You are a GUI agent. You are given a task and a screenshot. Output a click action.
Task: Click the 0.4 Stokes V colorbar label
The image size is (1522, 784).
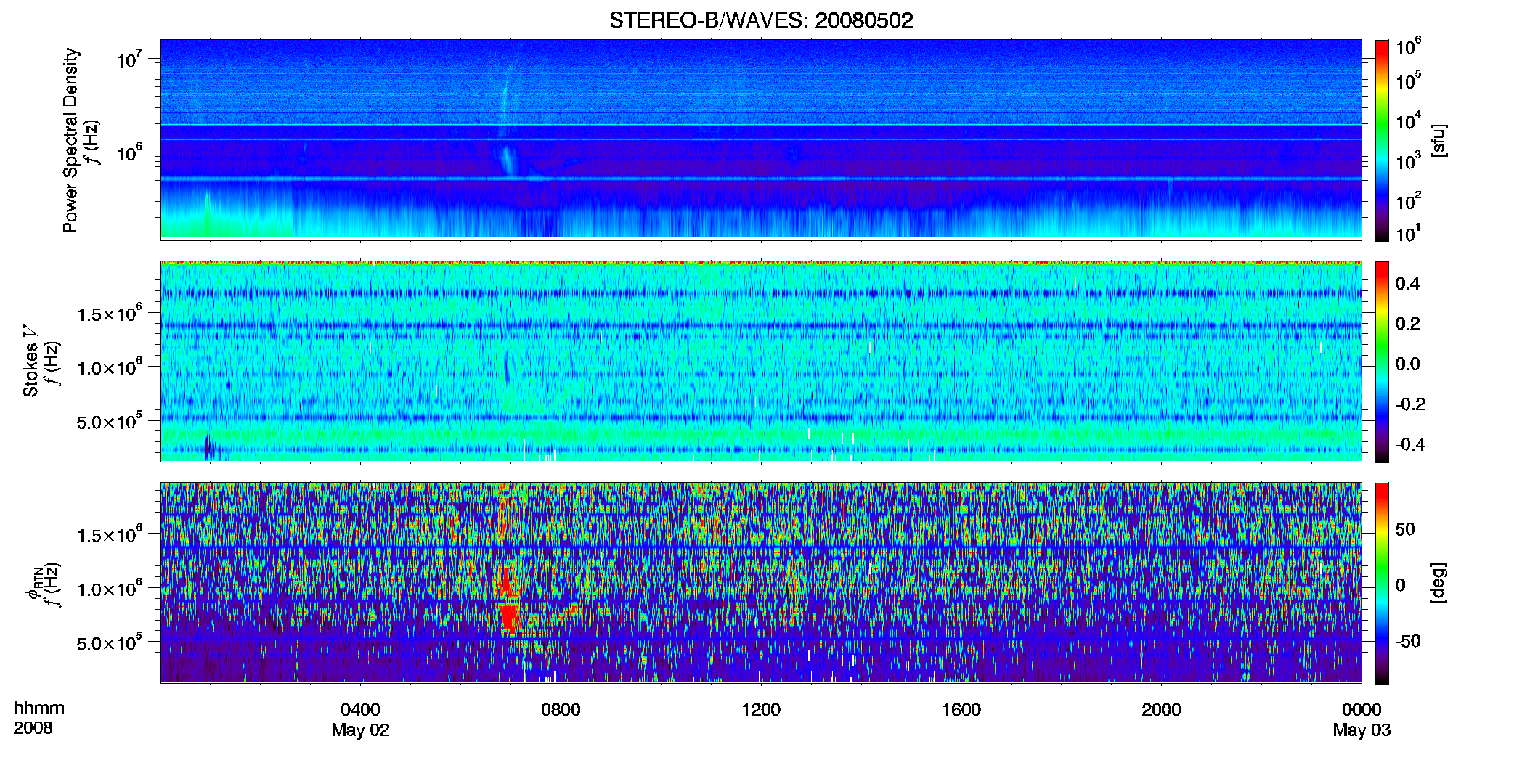pos(1407,284)
